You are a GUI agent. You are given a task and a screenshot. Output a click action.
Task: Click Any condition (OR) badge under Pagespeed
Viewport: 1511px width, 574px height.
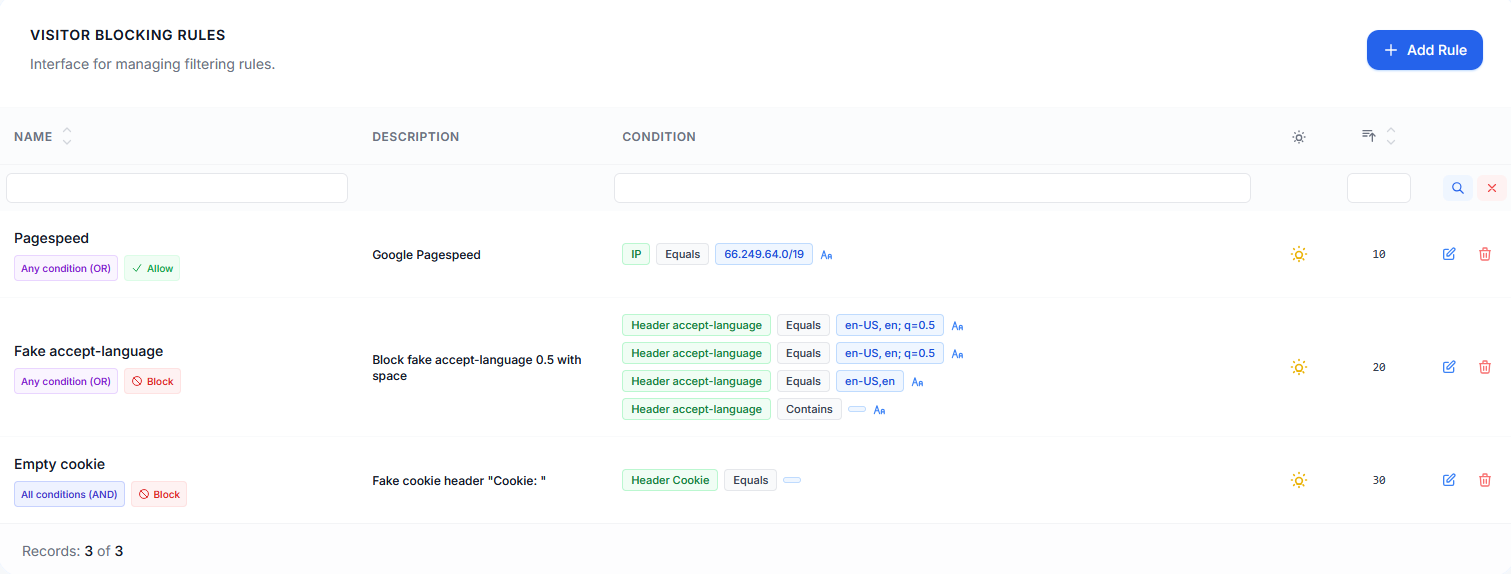(66, 268)
